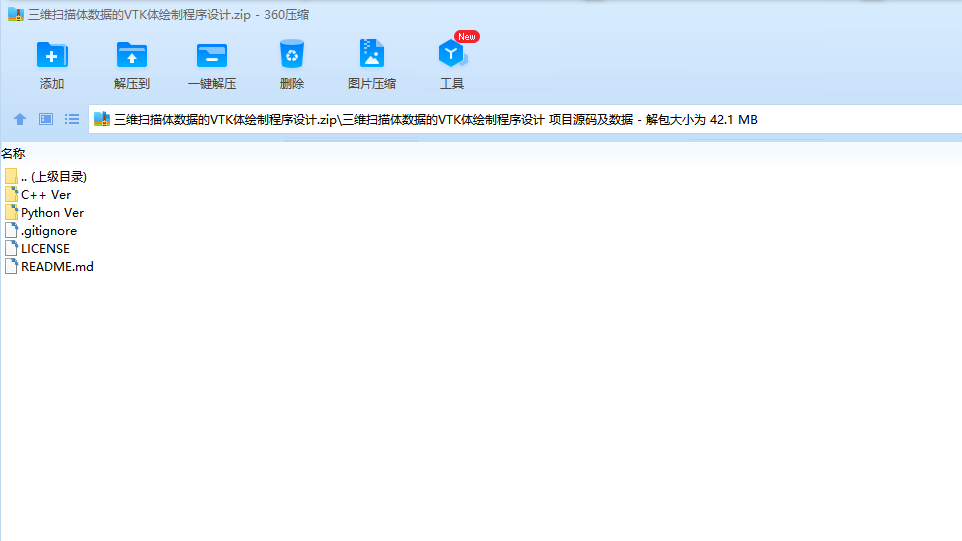The height and width of the screenshot is (541, 962).
Task: Switch to the large icon view
Action: pyautogui.click(x=46, y=119)
